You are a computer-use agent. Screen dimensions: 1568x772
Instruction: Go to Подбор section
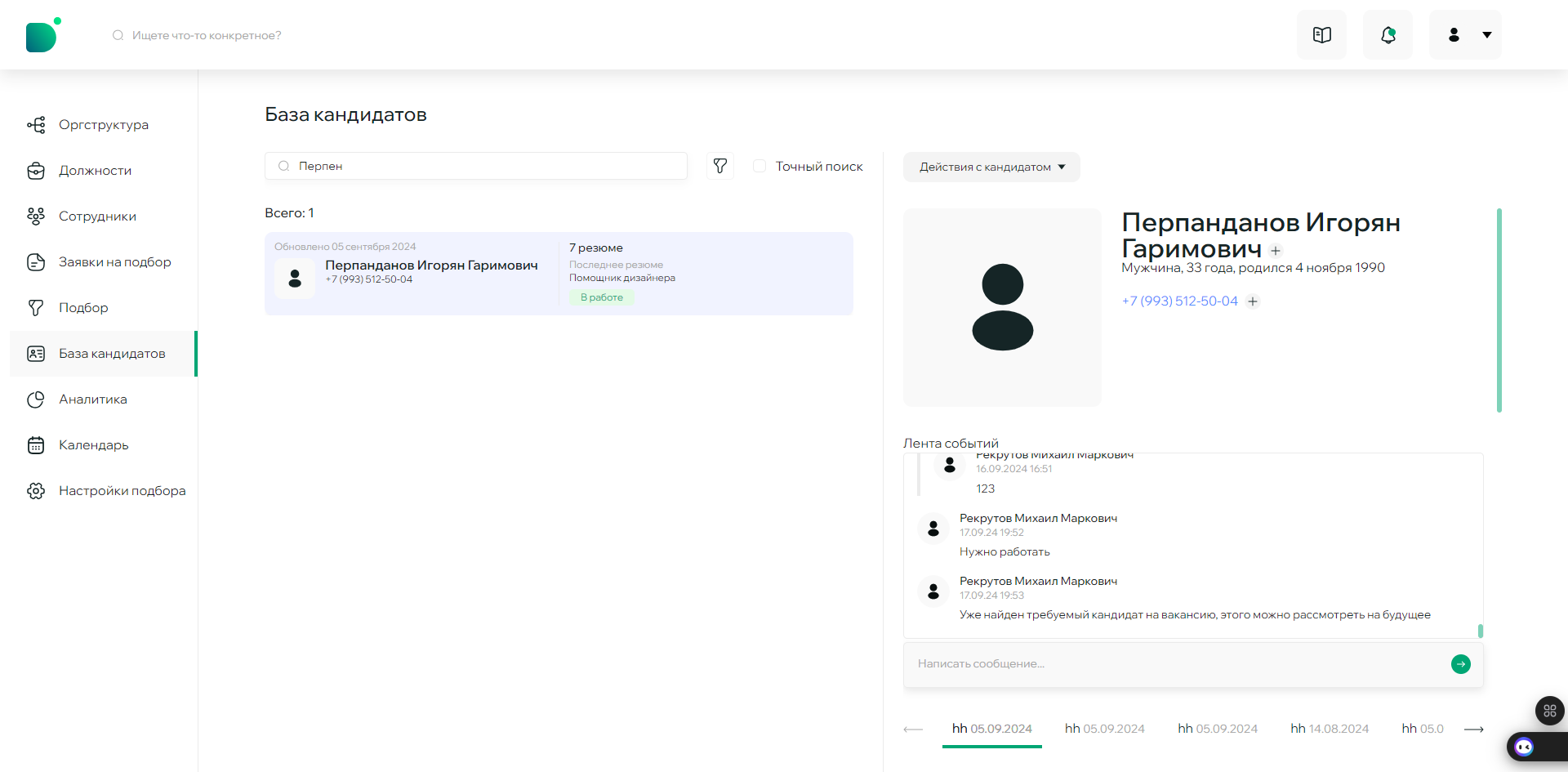pos(103,308)
